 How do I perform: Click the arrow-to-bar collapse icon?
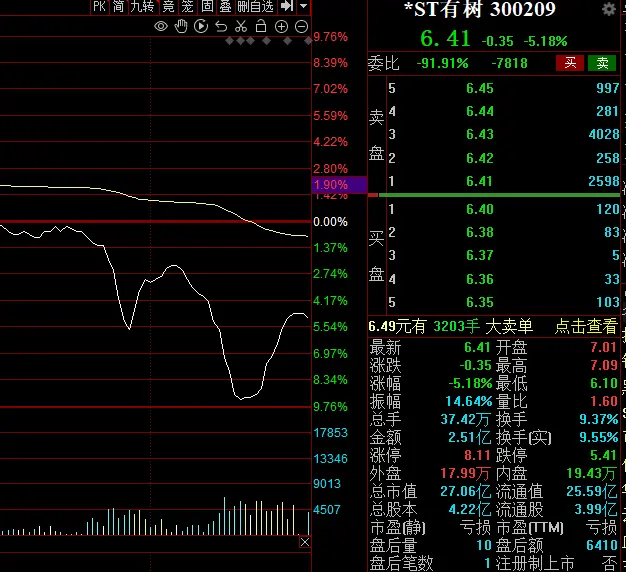point(287,6)
